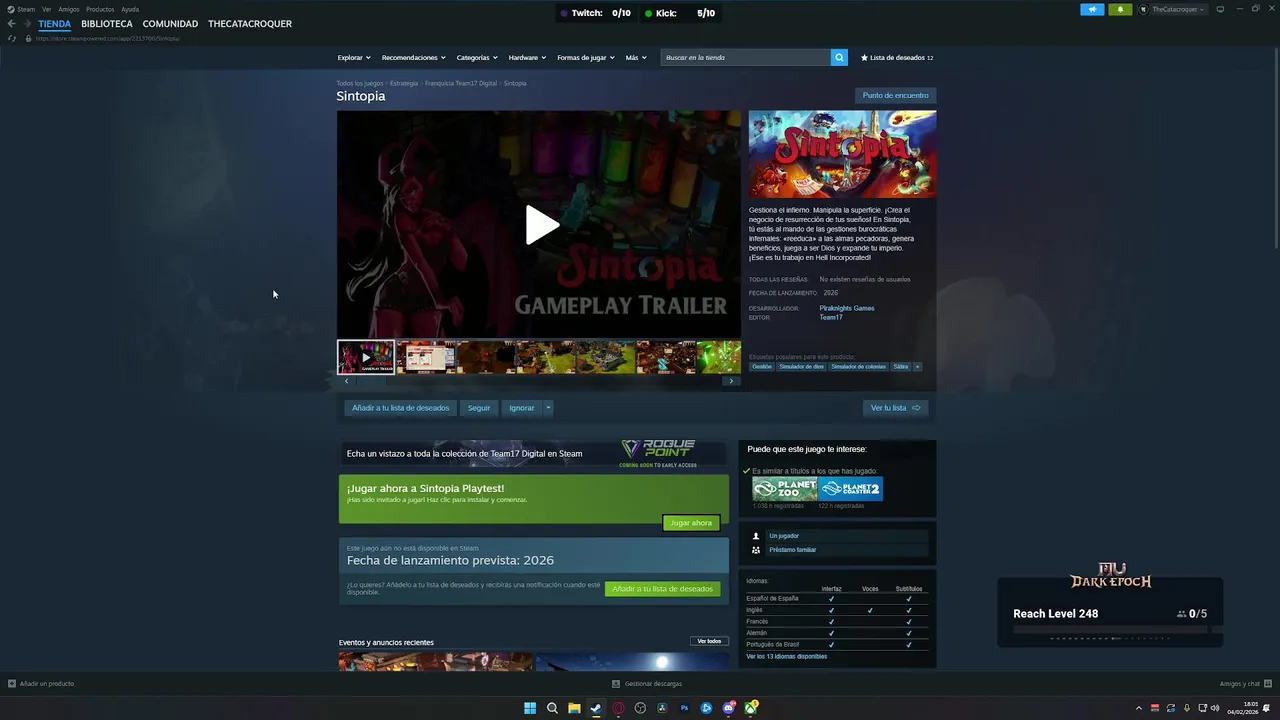Click the Ver tu lista button
The height and width of the screenshot is (720, 1280).
(x=895, y=408)
